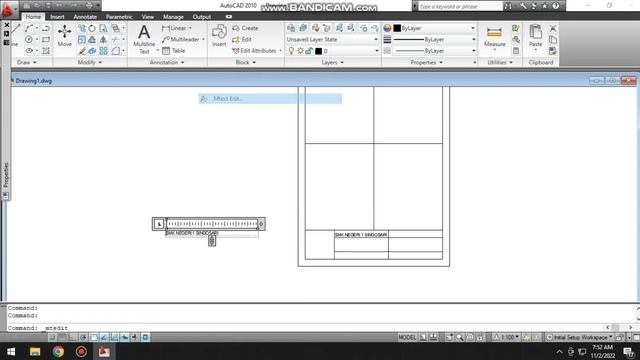Click the Multiline Text tool
Viewport: 640px width, 360px height.
click(144, 39)
